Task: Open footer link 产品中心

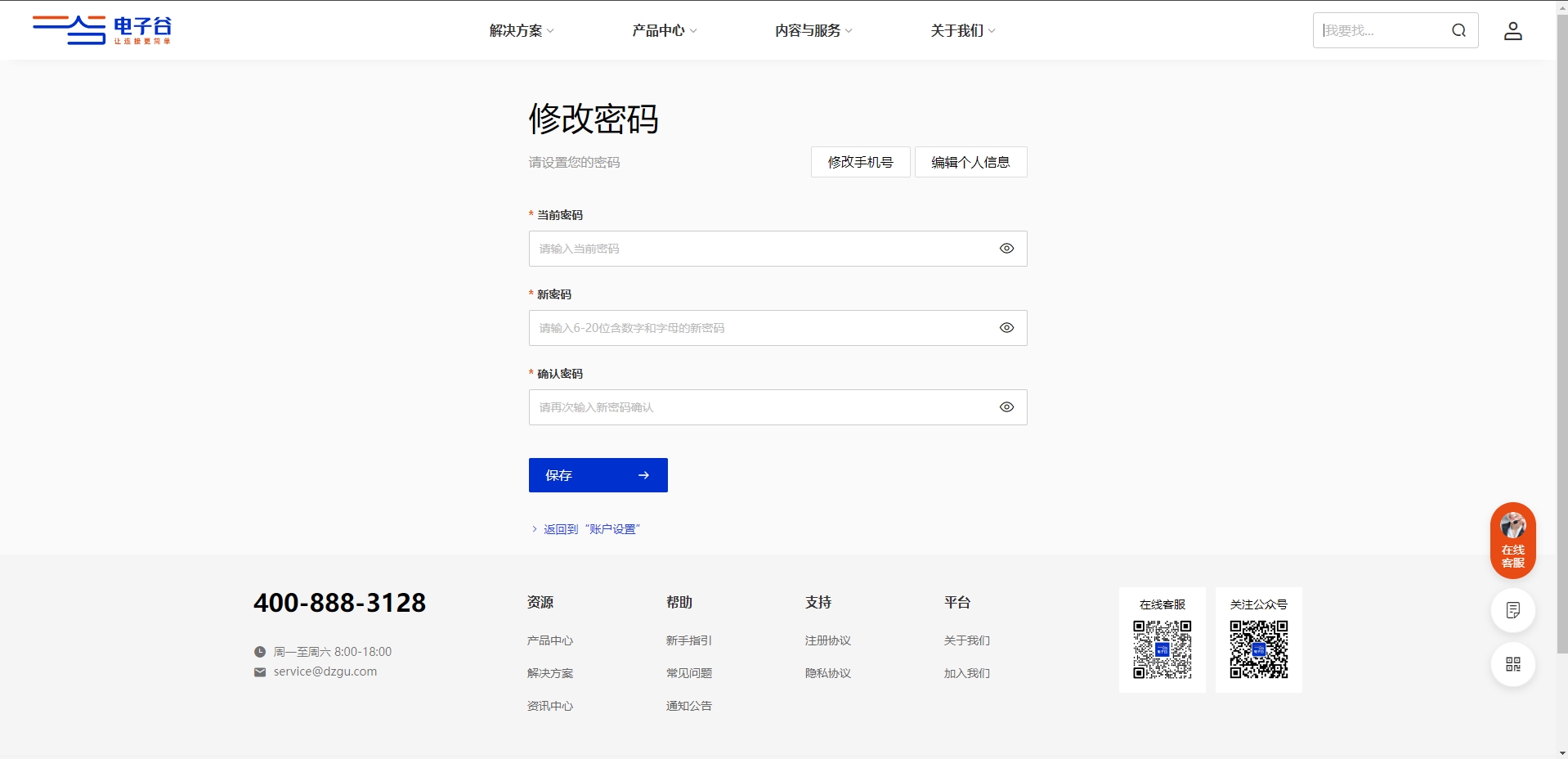Action: 550,640
